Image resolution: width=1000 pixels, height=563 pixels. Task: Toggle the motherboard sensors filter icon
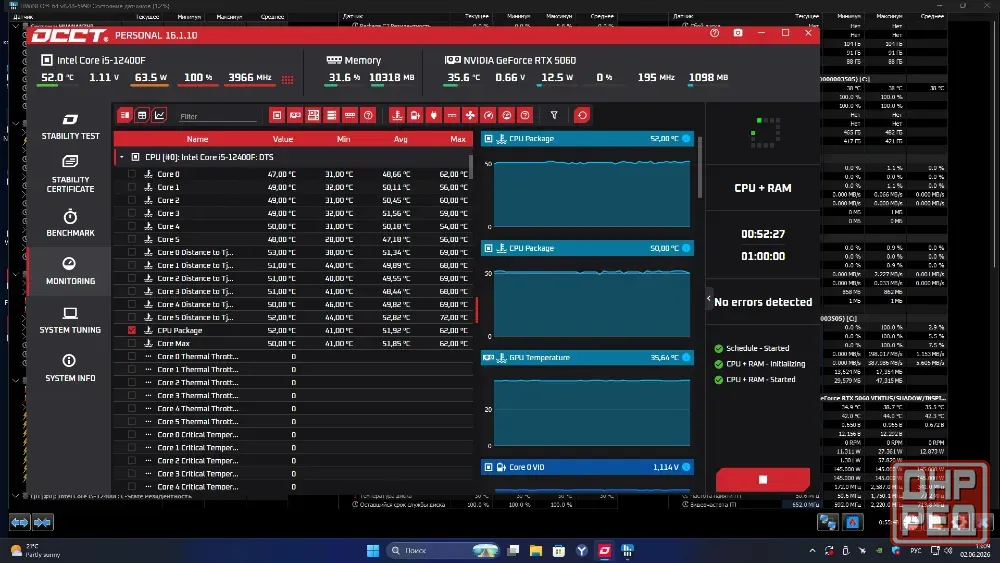[313, 115]
